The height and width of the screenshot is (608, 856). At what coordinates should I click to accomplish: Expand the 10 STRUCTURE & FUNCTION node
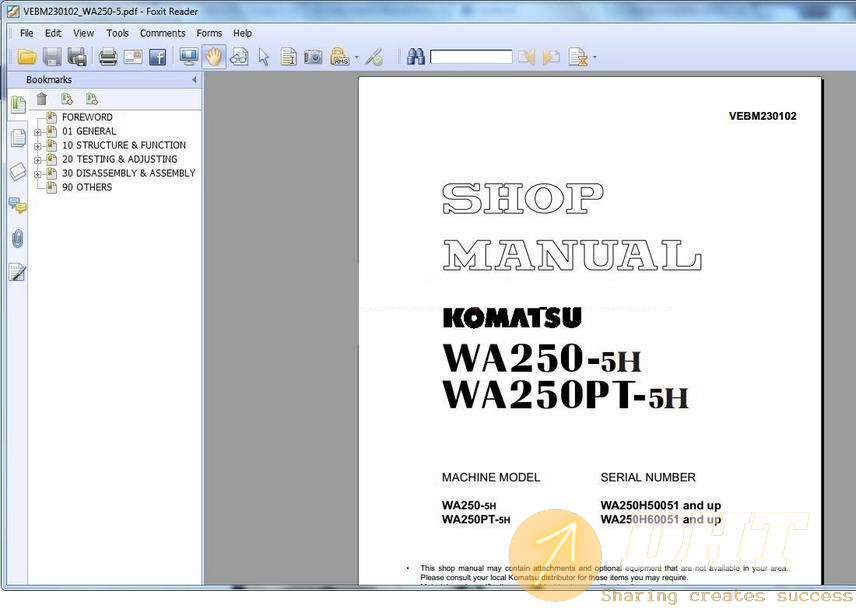coord(37,146)
